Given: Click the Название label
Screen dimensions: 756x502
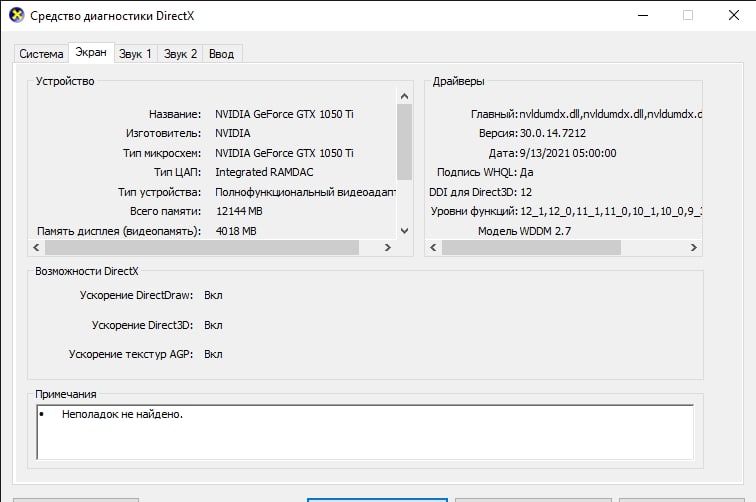Looking at the screenshot, I should pyautogui.click(x=175, y=114).
